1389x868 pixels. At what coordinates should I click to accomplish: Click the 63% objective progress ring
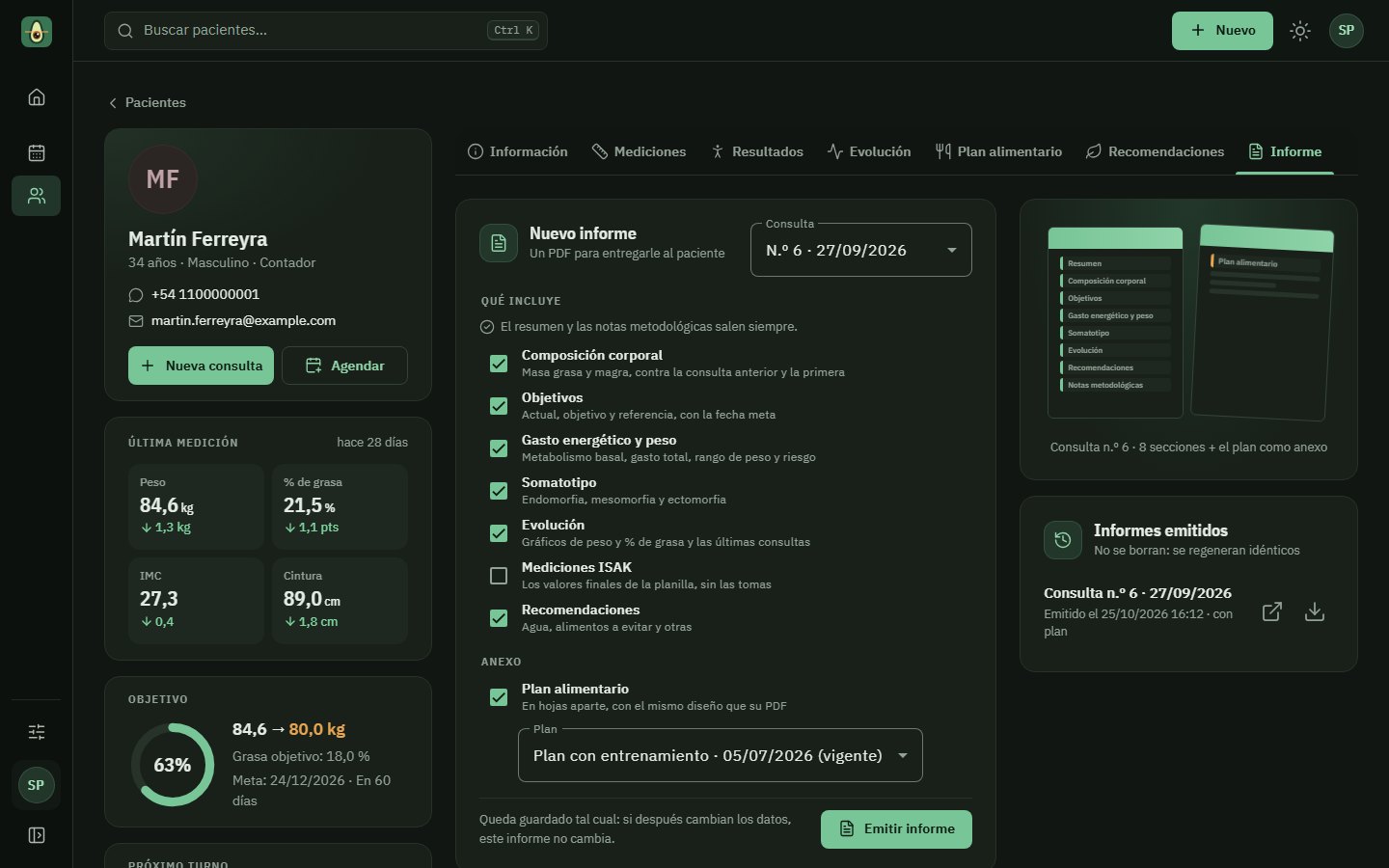click(173, 765)
